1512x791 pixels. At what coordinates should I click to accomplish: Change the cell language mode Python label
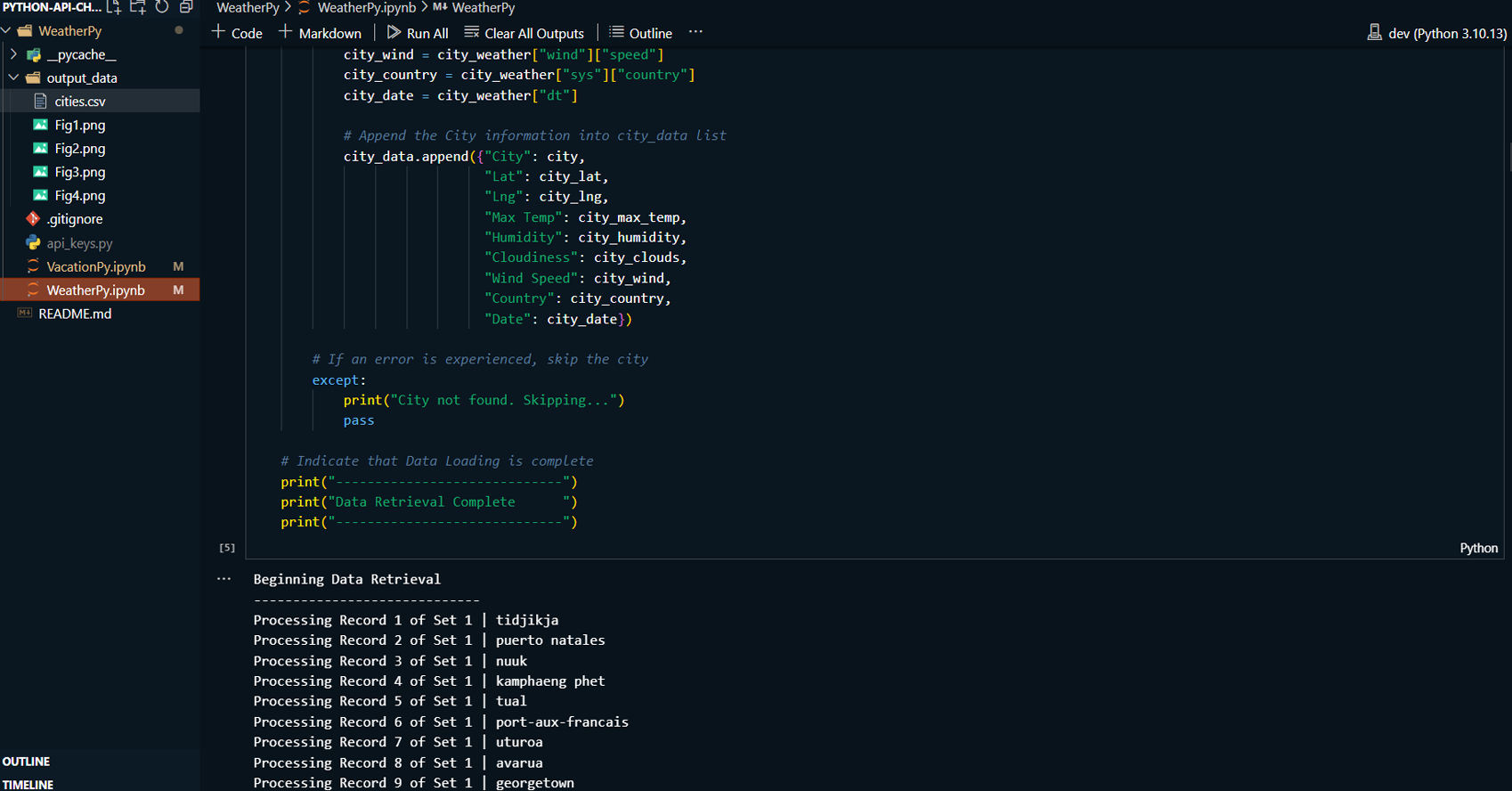(1478, 548)
